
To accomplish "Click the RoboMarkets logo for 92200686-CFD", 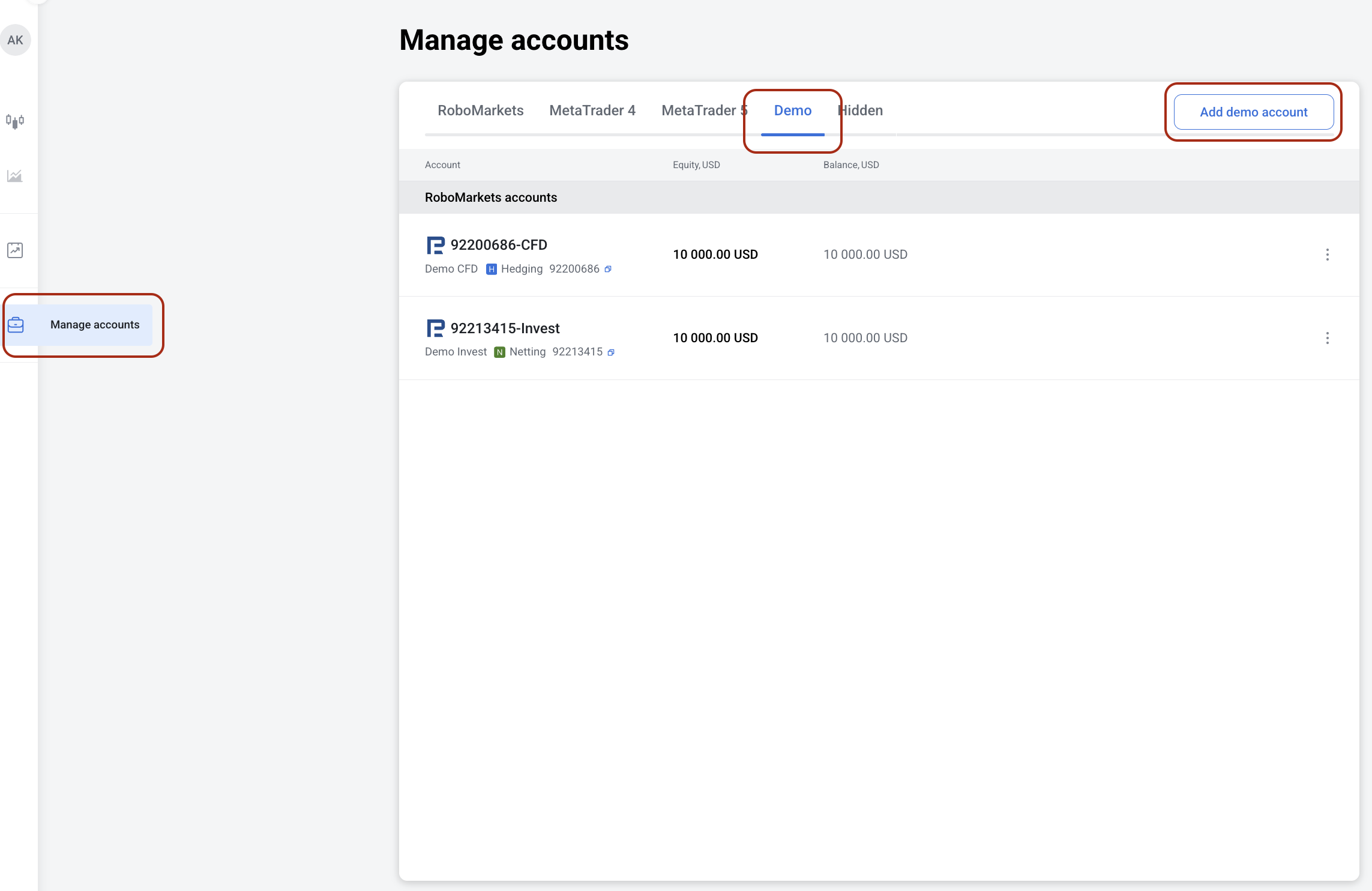I will [x=435, y=245].
